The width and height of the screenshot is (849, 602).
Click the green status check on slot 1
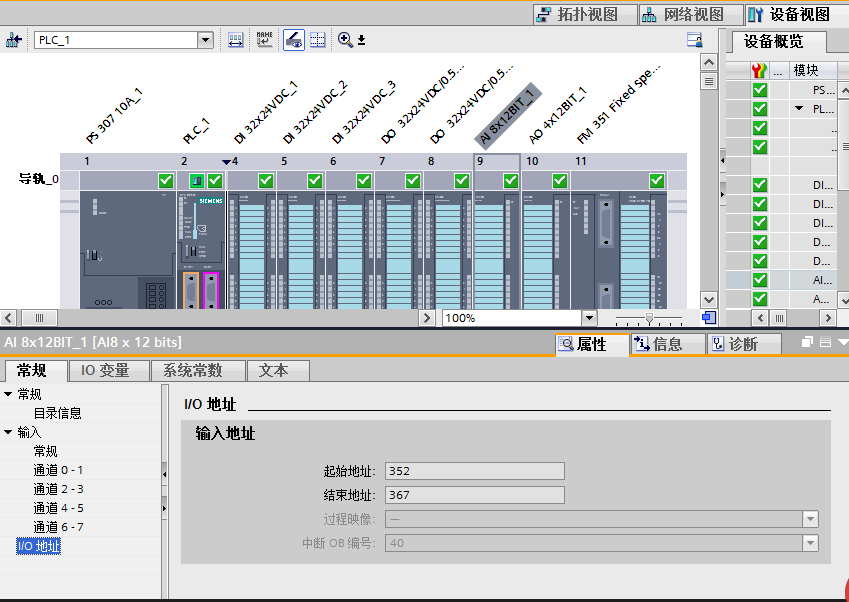coord(166,180)
